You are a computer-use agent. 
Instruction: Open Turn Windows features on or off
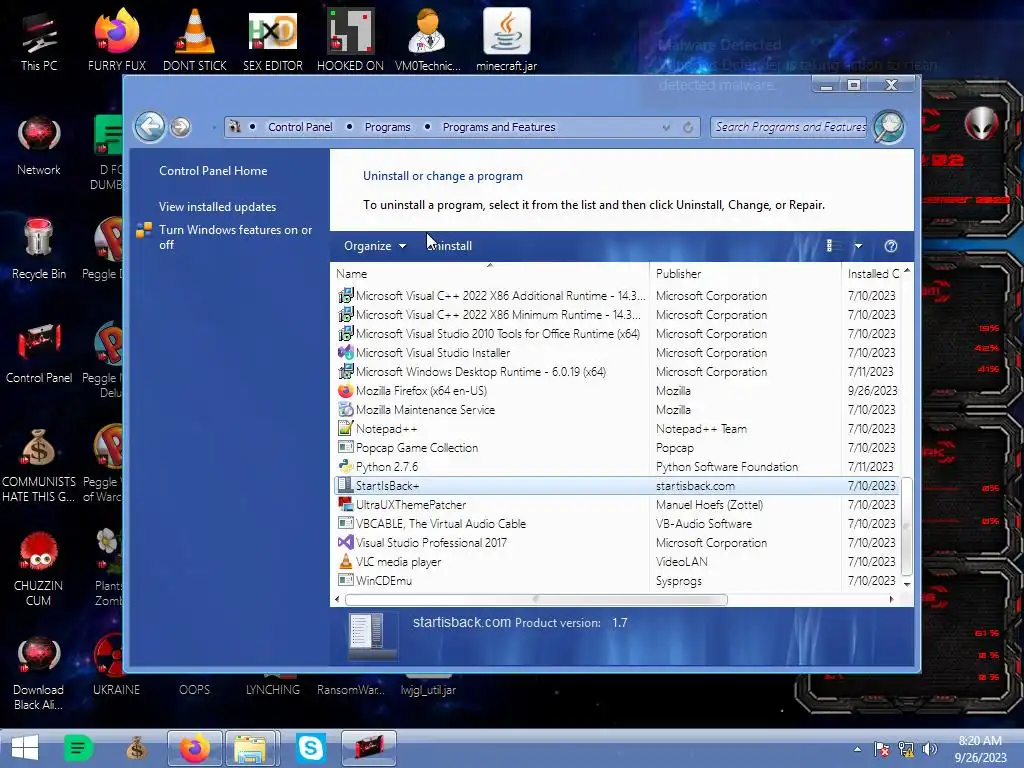pos(235,237)
